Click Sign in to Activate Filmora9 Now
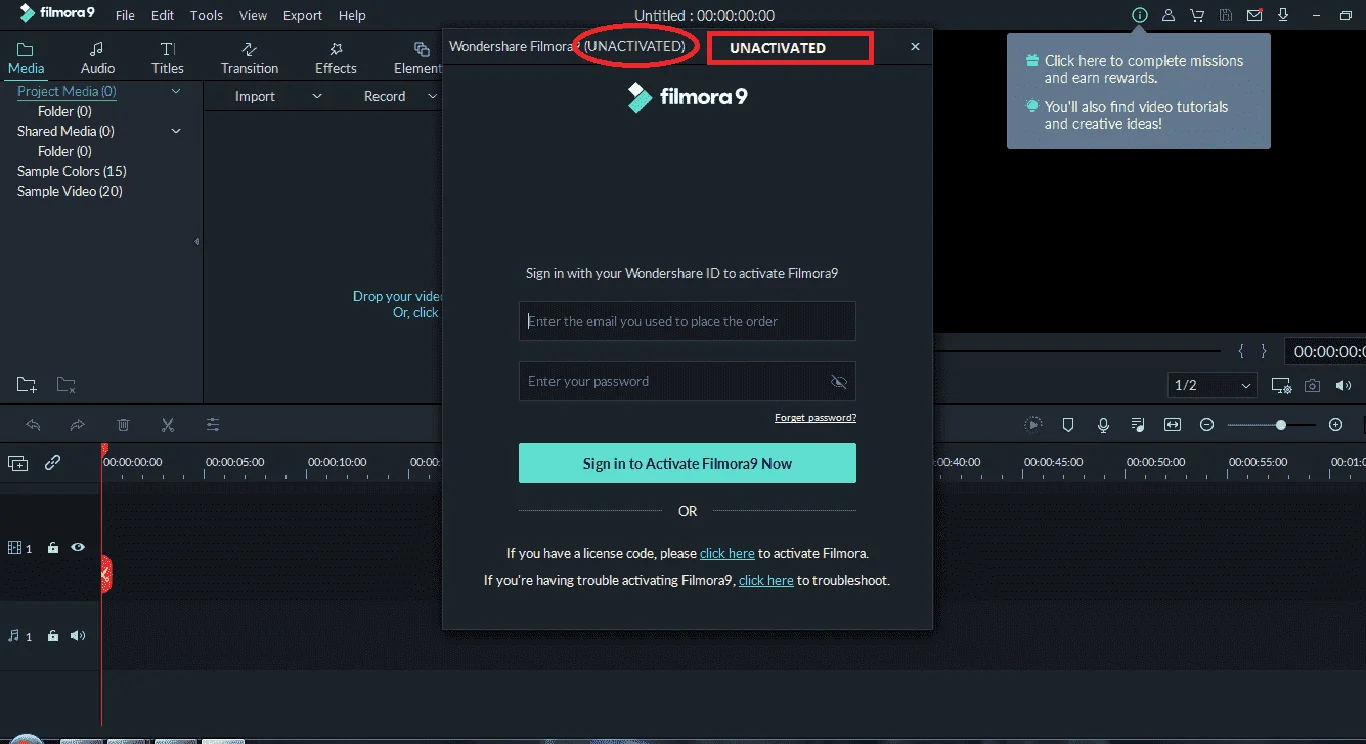This screenshot has height=744, width=1366. click(687, 463)
